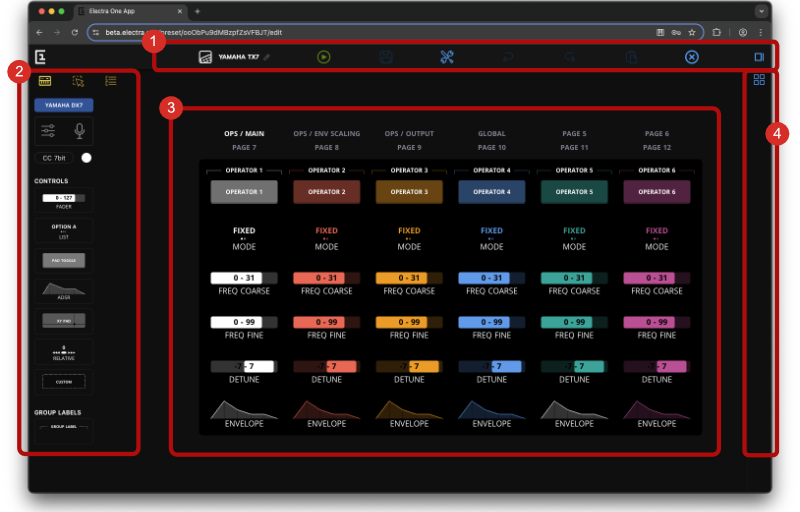Viewport: 800px width, 512px height.
Task: Click the paste clipboard icon
Action: point(632,57)
